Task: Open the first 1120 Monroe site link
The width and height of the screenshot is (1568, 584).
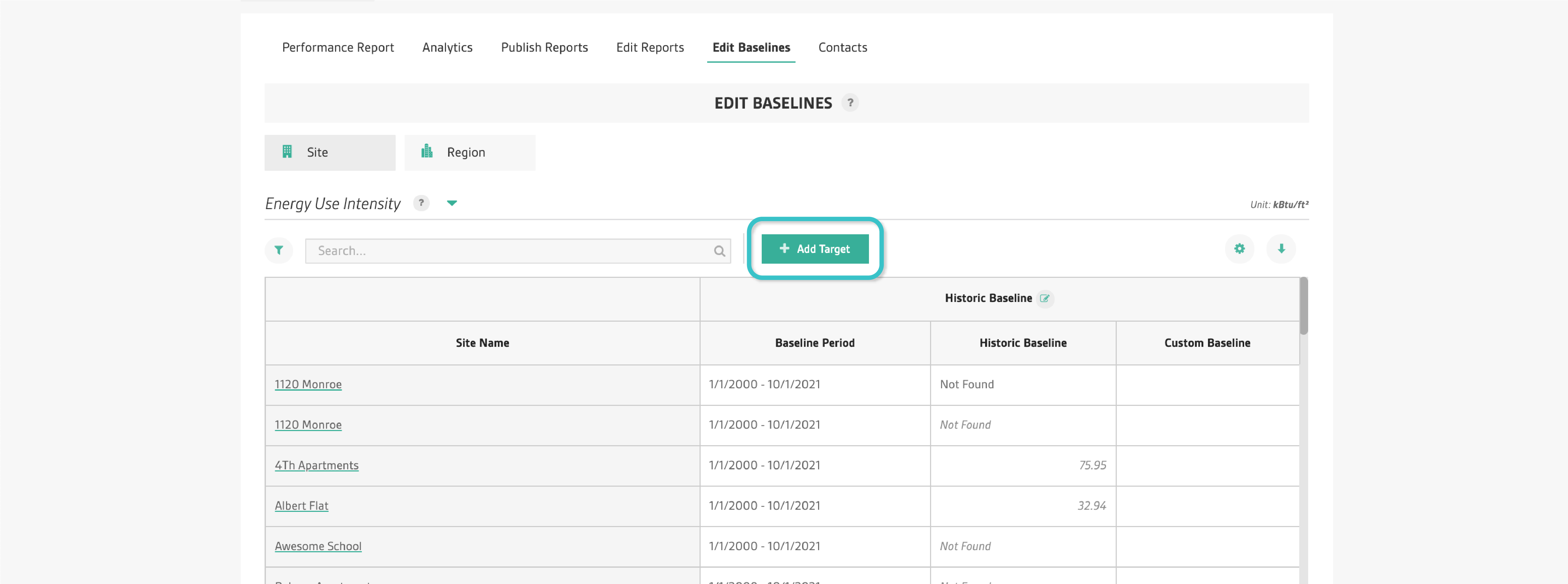Action: click(308, 385)
